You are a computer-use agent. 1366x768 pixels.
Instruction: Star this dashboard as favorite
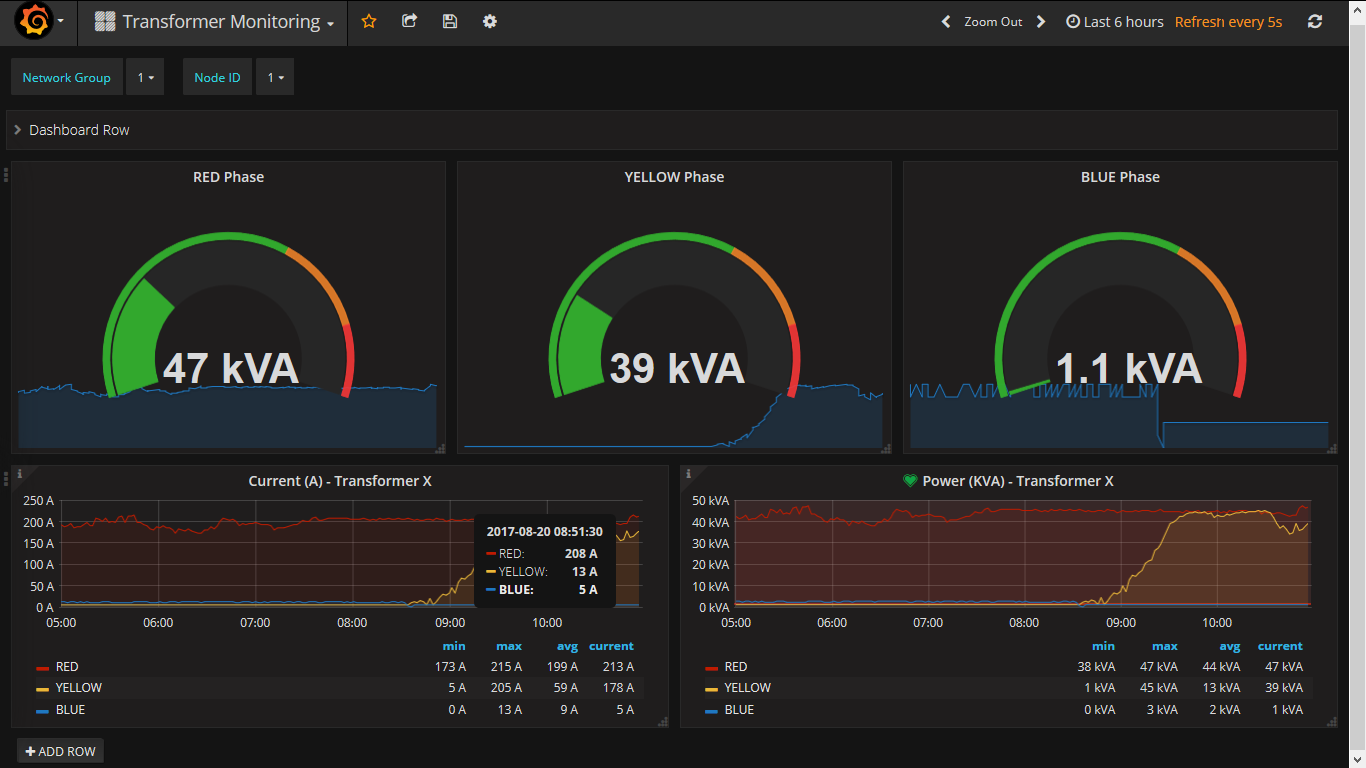[369, 21]
